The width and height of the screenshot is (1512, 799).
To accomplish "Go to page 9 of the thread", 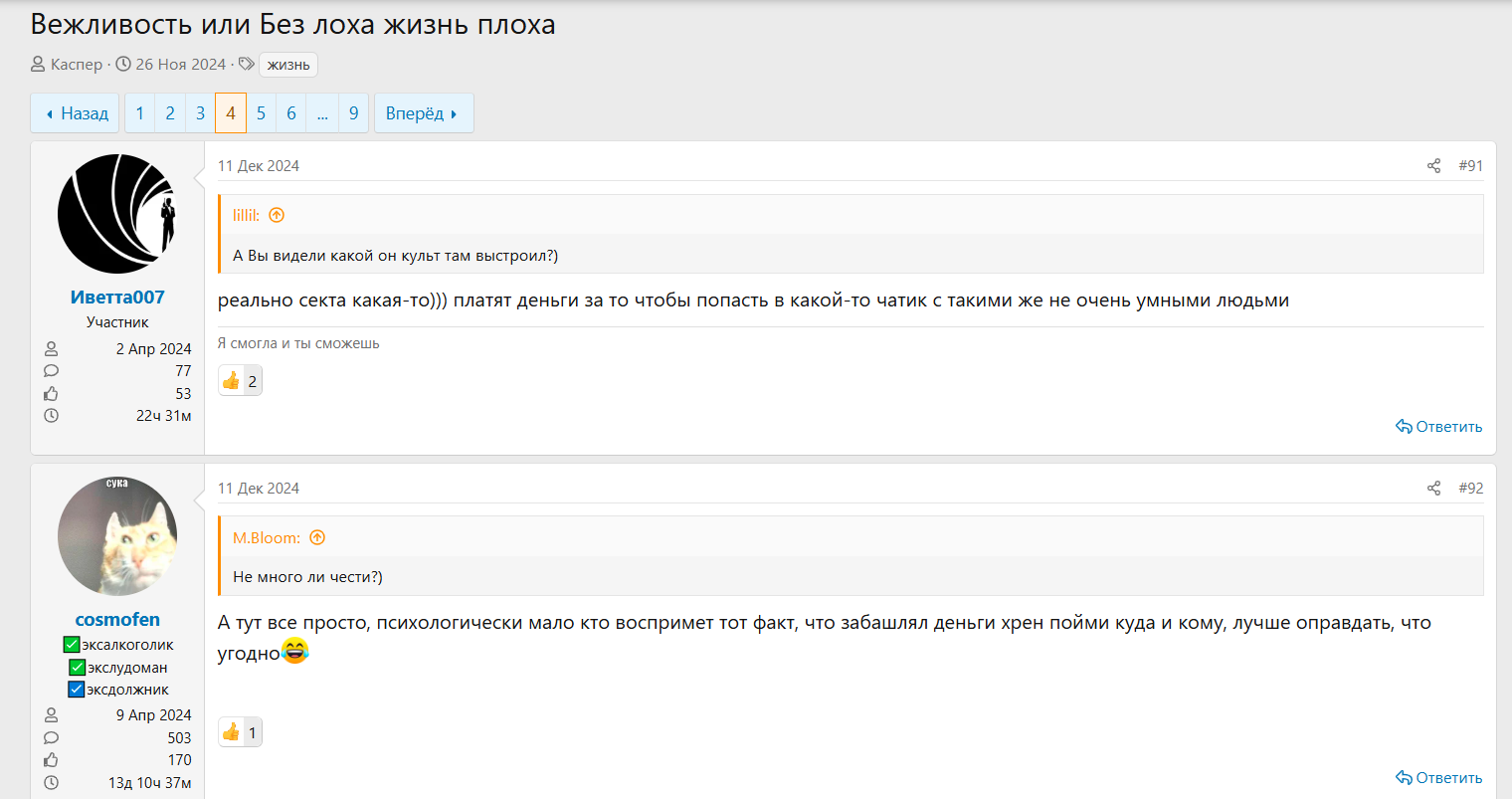I will pyautogui.click(x=353, y=113).
